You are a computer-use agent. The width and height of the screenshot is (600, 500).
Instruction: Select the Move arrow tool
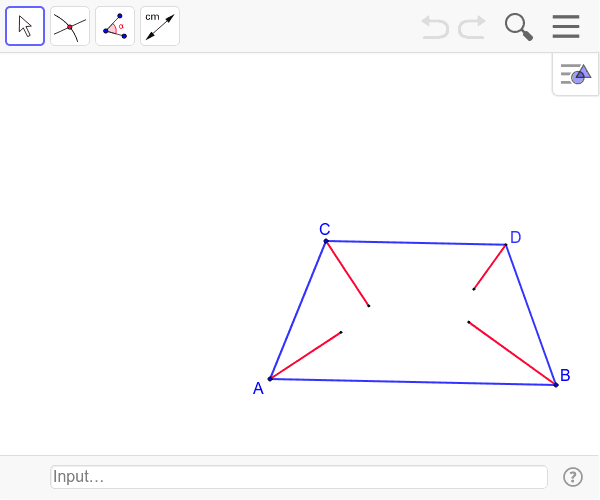click(25, 26)
